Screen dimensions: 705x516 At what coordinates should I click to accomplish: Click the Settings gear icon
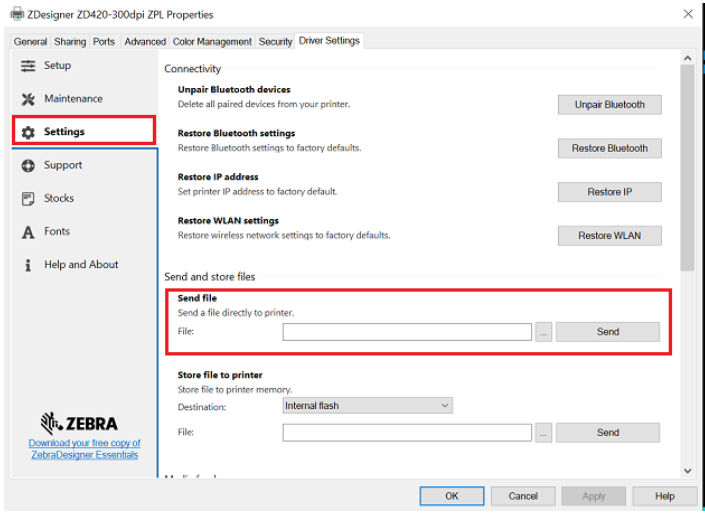coord(28,132)
